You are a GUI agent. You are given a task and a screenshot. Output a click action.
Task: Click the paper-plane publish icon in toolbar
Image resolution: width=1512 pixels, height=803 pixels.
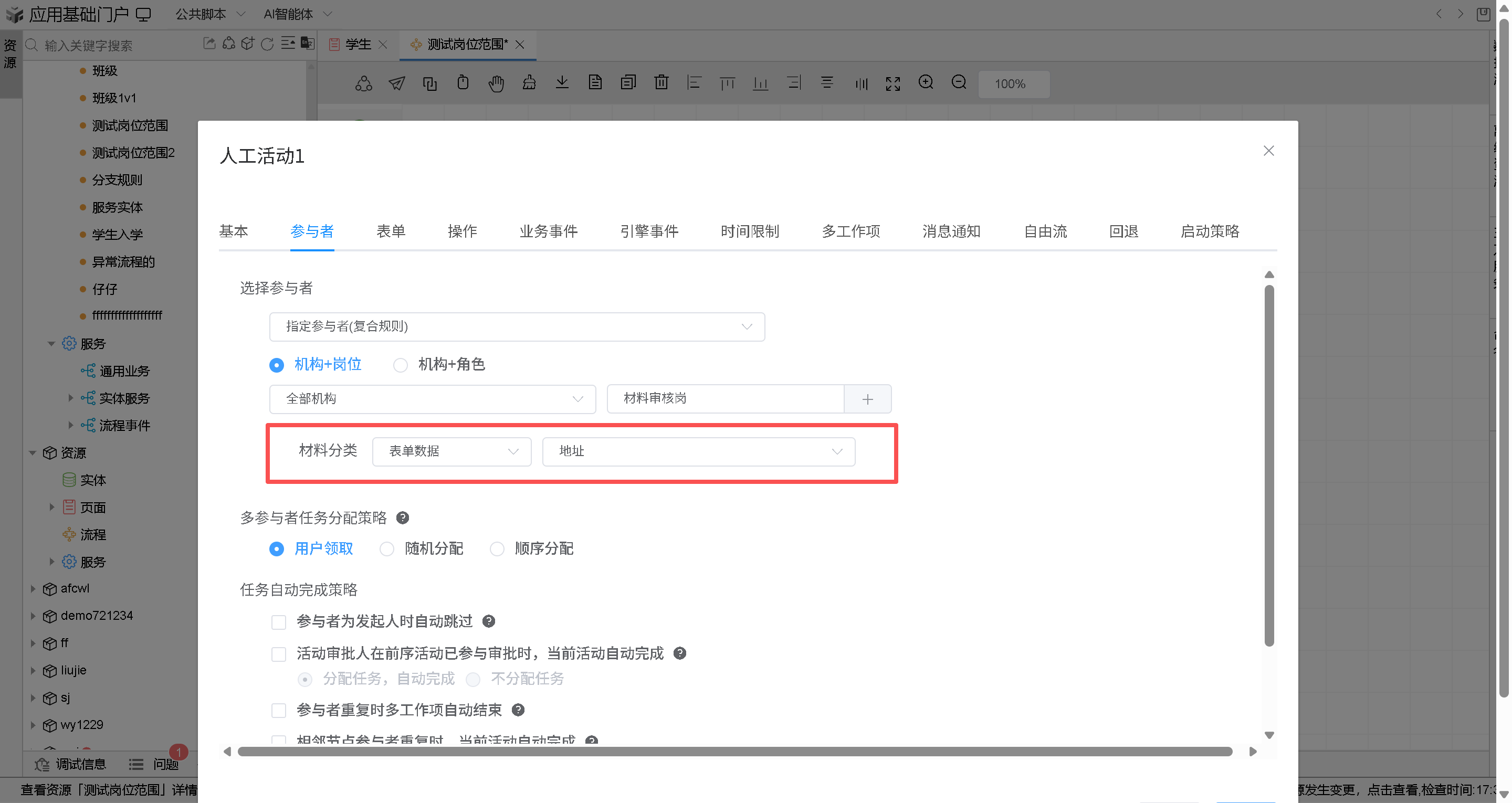click(x=397, y=83)
